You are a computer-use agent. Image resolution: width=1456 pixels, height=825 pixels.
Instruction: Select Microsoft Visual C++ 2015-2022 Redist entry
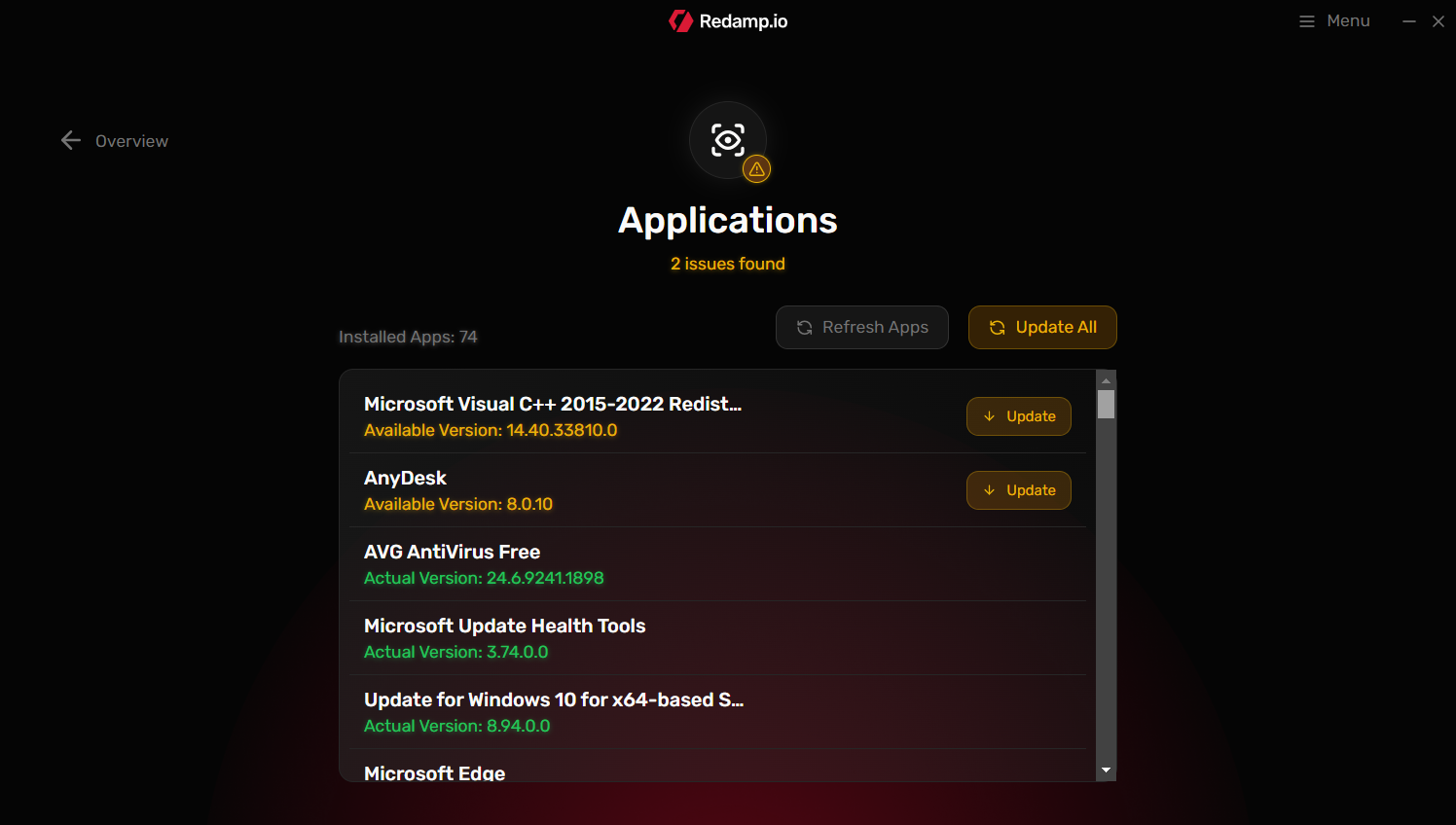pyautogui.click(x=718, y=416)
